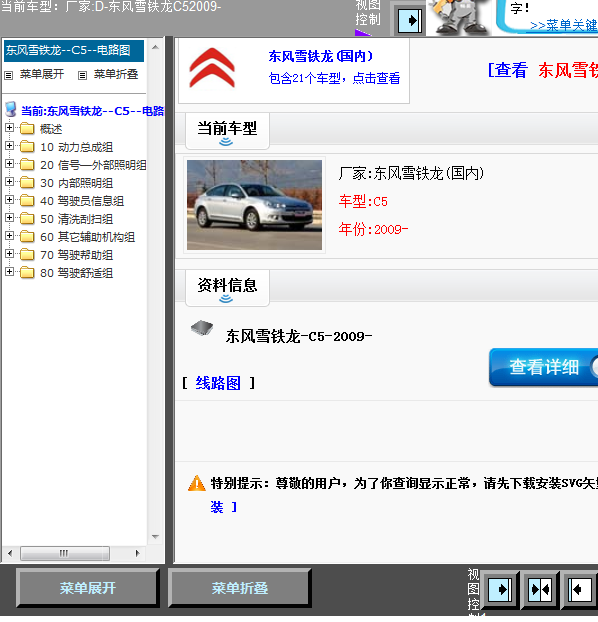Click the list icon beside top 菜单展开
The height and width of the screenshot is (622, 598).
[x=9, y=75]
